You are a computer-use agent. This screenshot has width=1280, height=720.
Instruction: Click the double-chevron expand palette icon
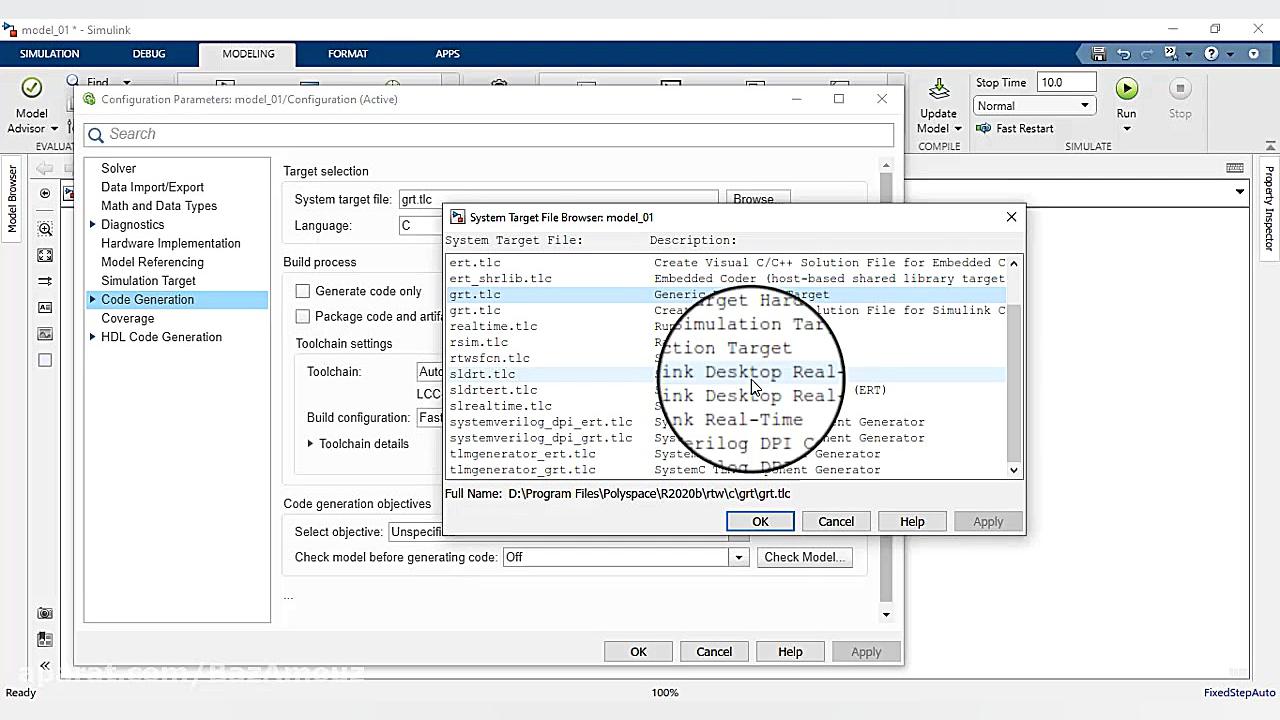click(45, 665)
